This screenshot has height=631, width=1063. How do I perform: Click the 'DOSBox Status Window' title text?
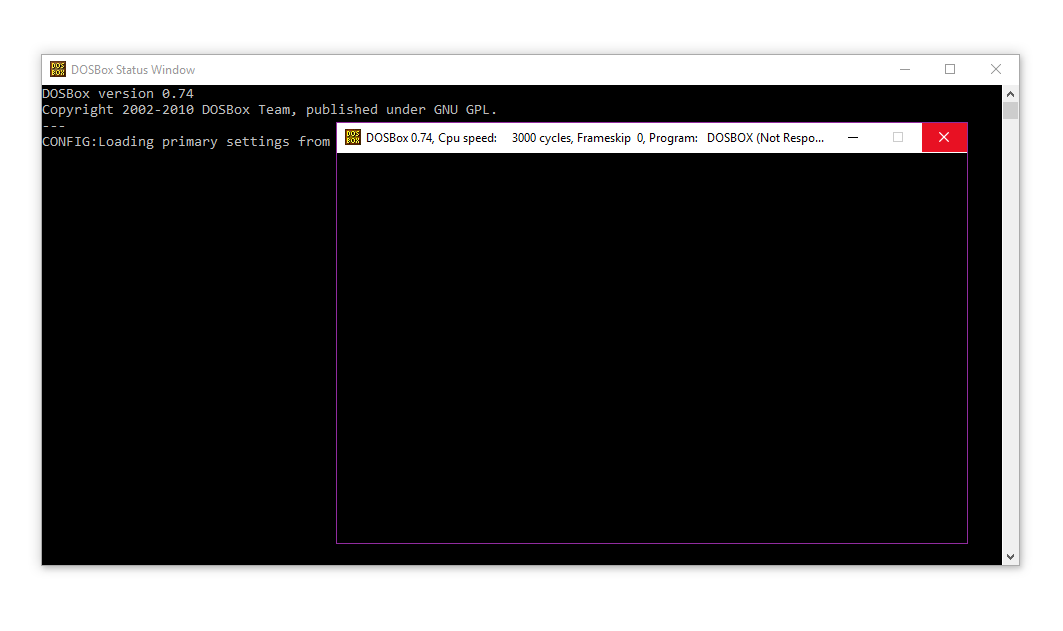point(133,70)
